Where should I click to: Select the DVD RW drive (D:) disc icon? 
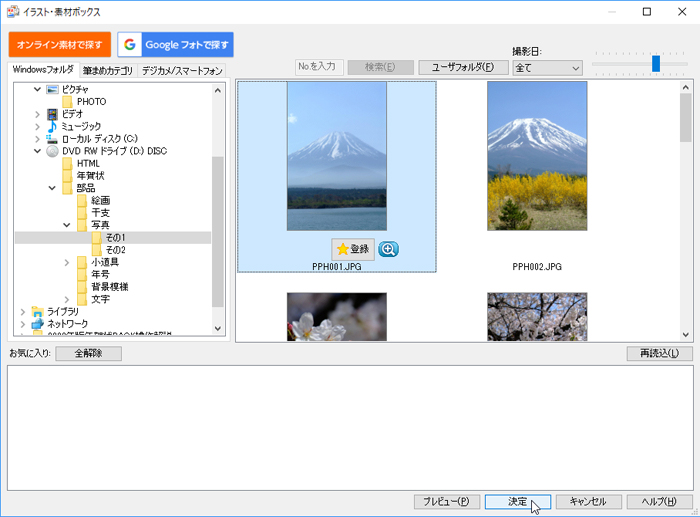pyautogui.click(x=53, y=151)
